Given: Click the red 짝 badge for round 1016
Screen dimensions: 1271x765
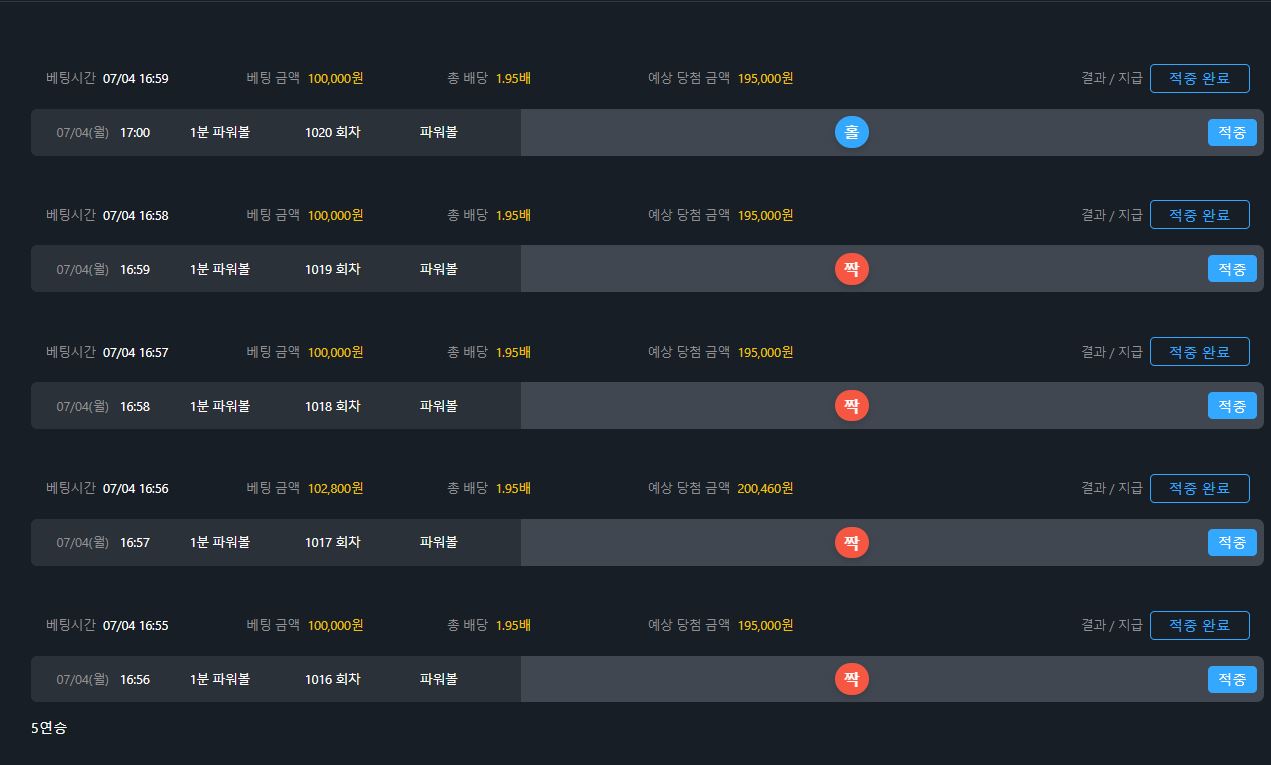Looking at the screenshot, I should click(x=852, y=680).
